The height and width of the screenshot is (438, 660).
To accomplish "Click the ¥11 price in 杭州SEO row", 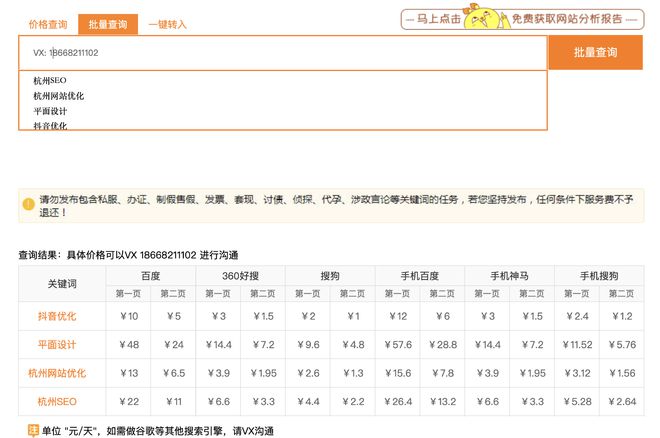I will click(x=173, y=402).
